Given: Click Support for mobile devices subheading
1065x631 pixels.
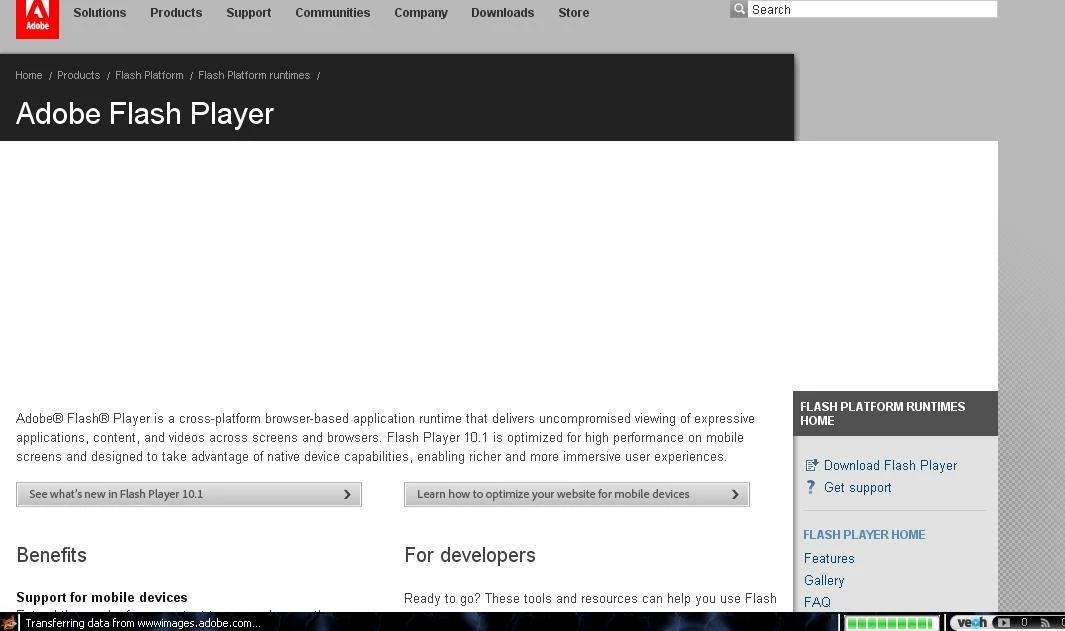Looking at the screenshot, I should pos(102,597).
